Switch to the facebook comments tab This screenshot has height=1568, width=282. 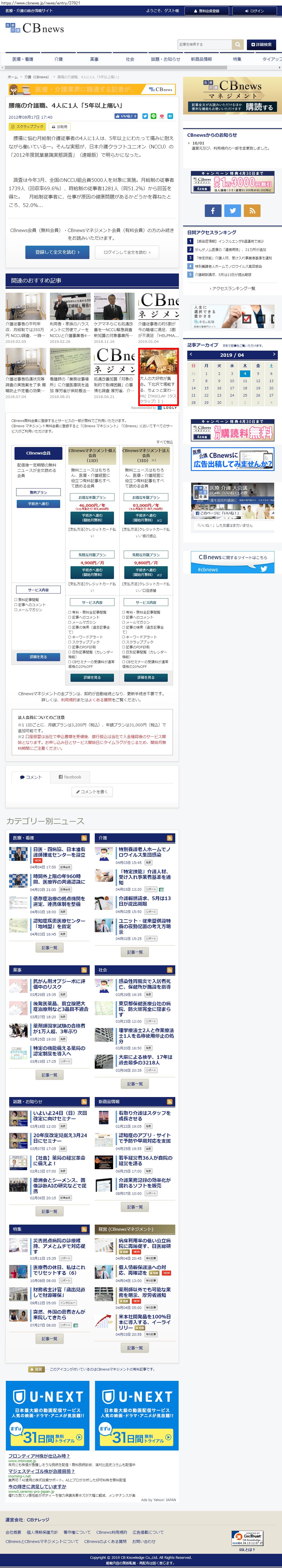click(69, 777)
